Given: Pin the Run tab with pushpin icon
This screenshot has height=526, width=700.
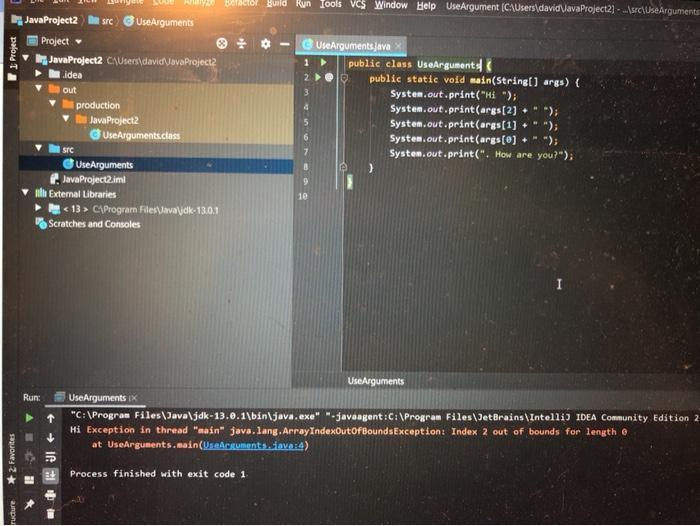Looking at the screenshot, I should 29,504.
